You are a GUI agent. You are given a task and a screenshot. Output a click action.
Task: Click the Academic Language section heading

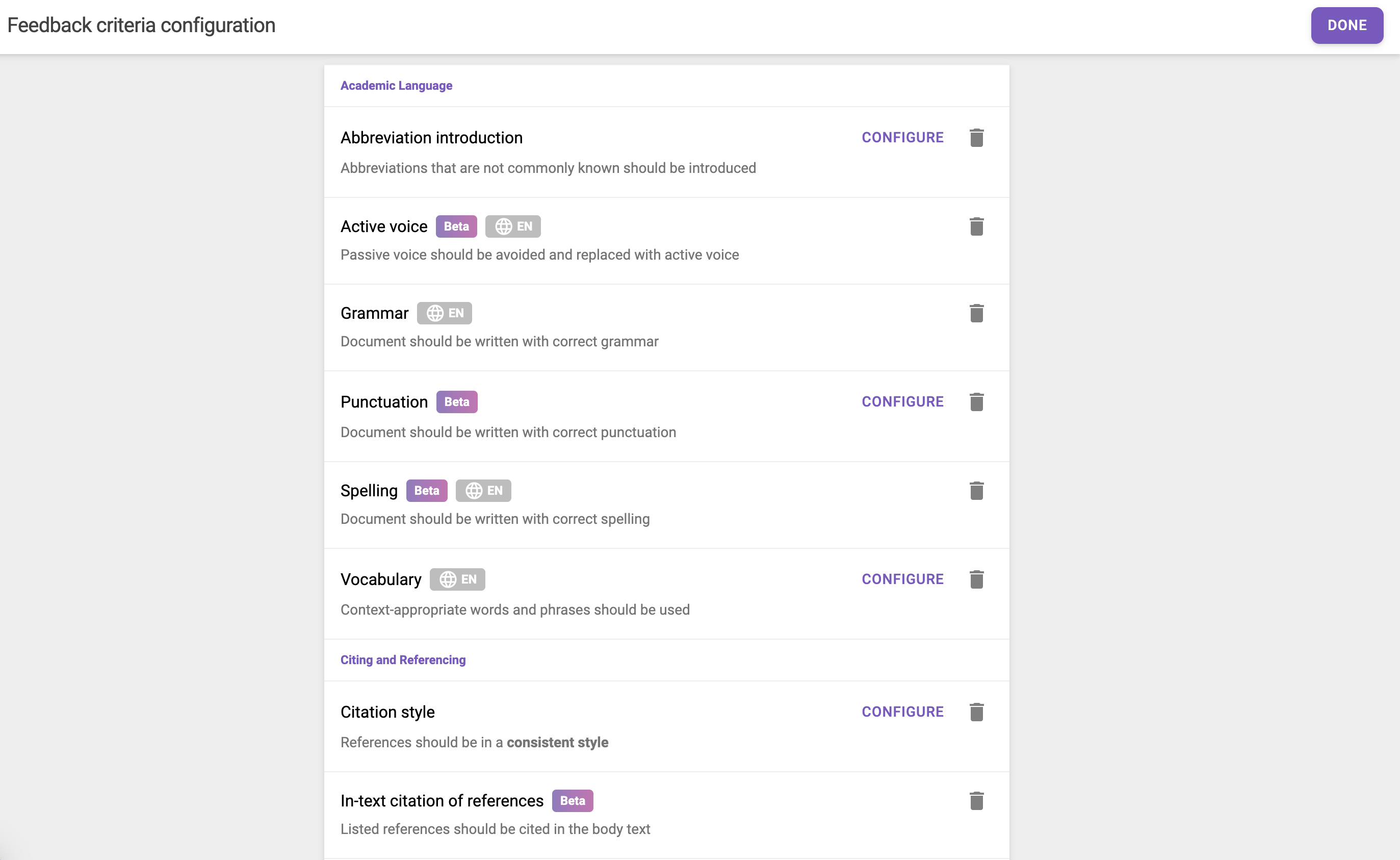point(396,86)
